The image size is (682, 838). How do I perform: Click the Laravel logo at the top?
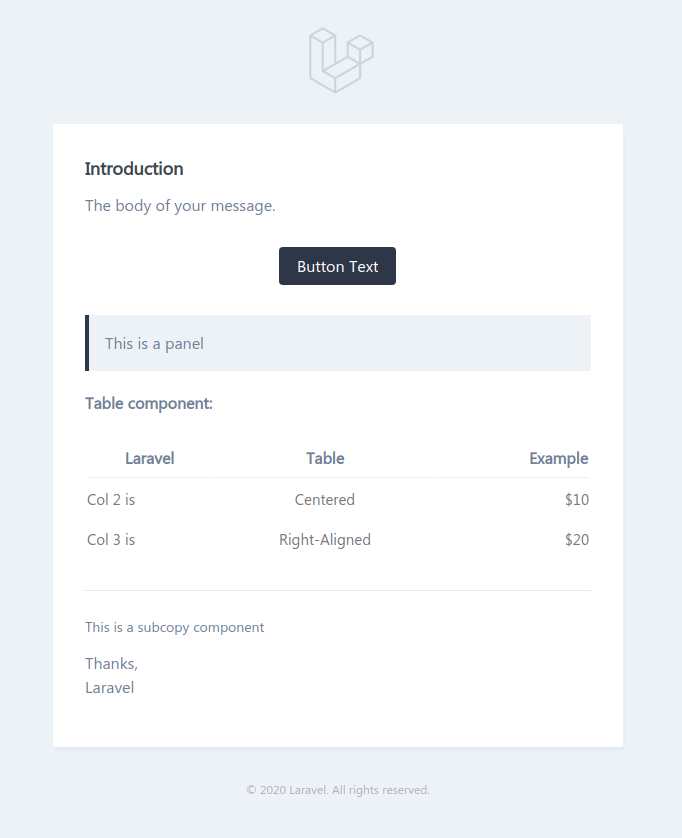click(340, 60)
